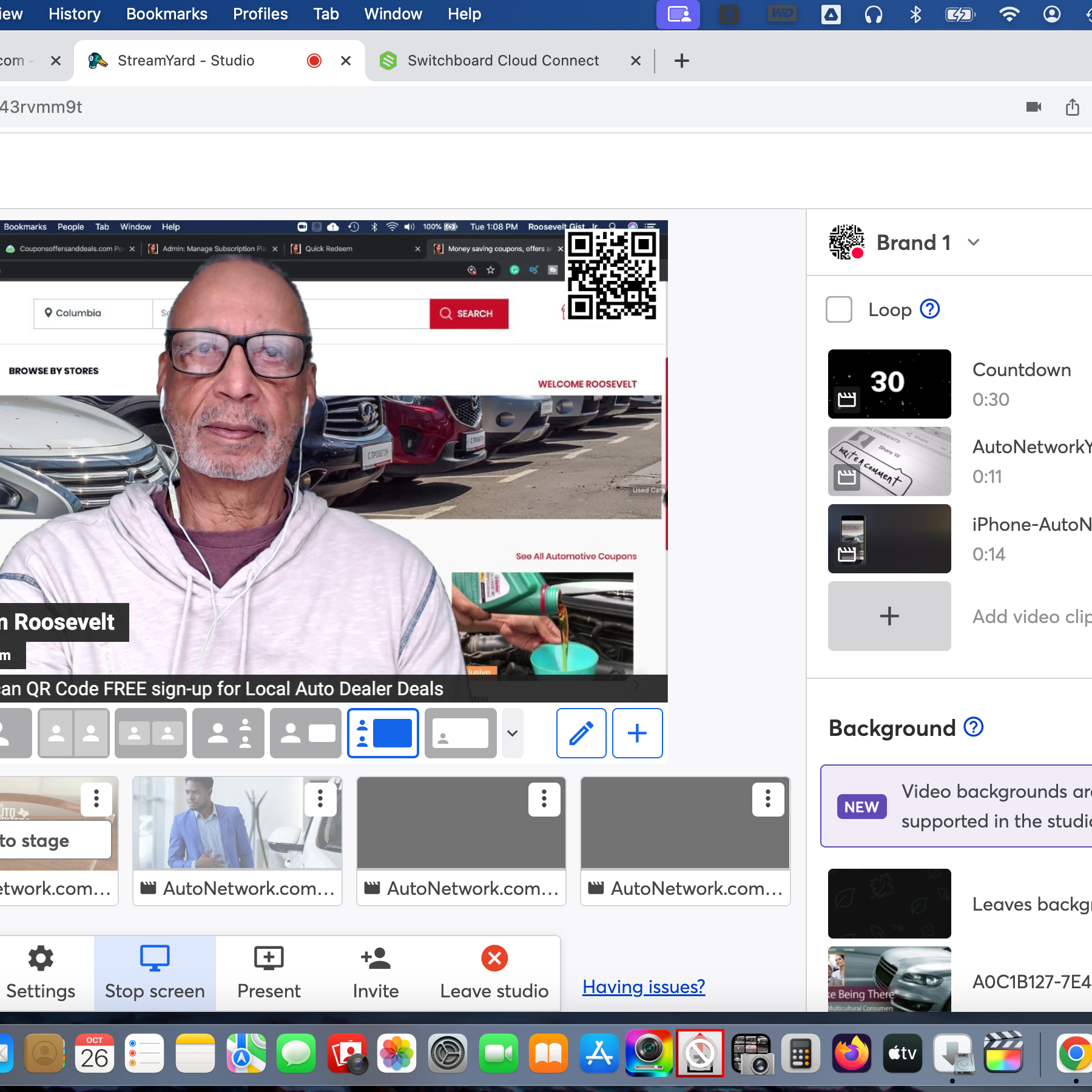The image size is (1092, 1092).
Task: Leave the studio
Action: coord(494,973)
